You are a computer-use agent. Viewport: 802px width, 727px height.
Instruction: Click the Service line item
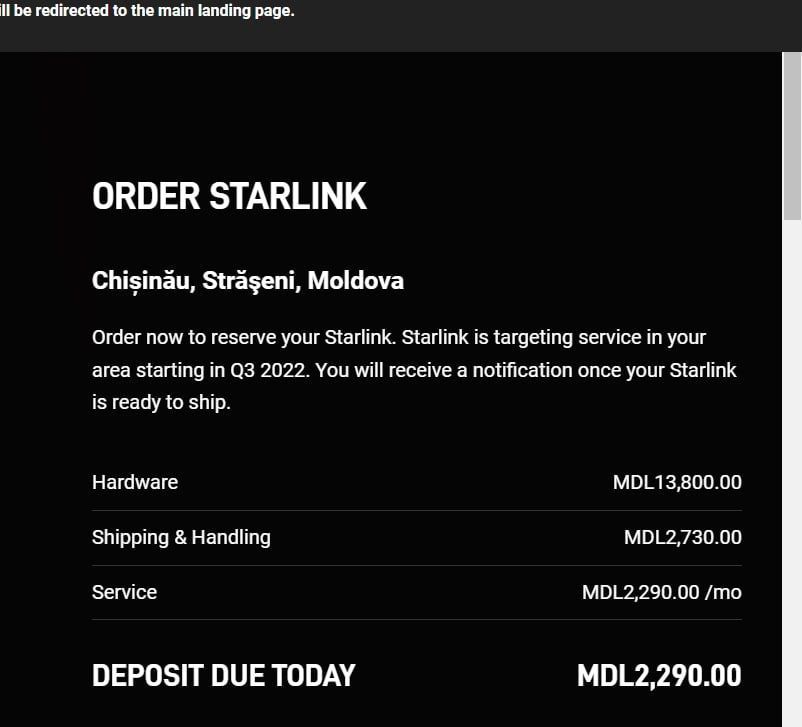click(124, 592)
